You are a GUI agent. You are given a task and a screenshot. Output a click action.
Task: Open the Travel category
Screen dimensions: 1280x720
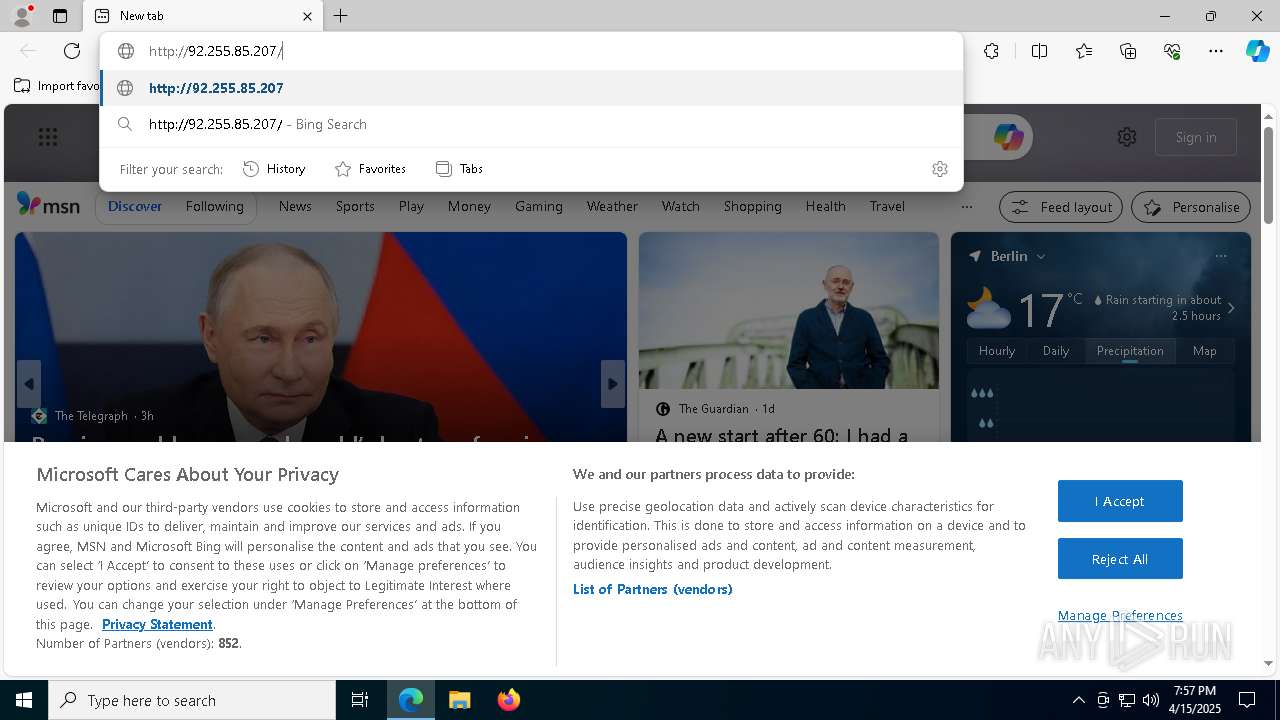click(887, 206)
